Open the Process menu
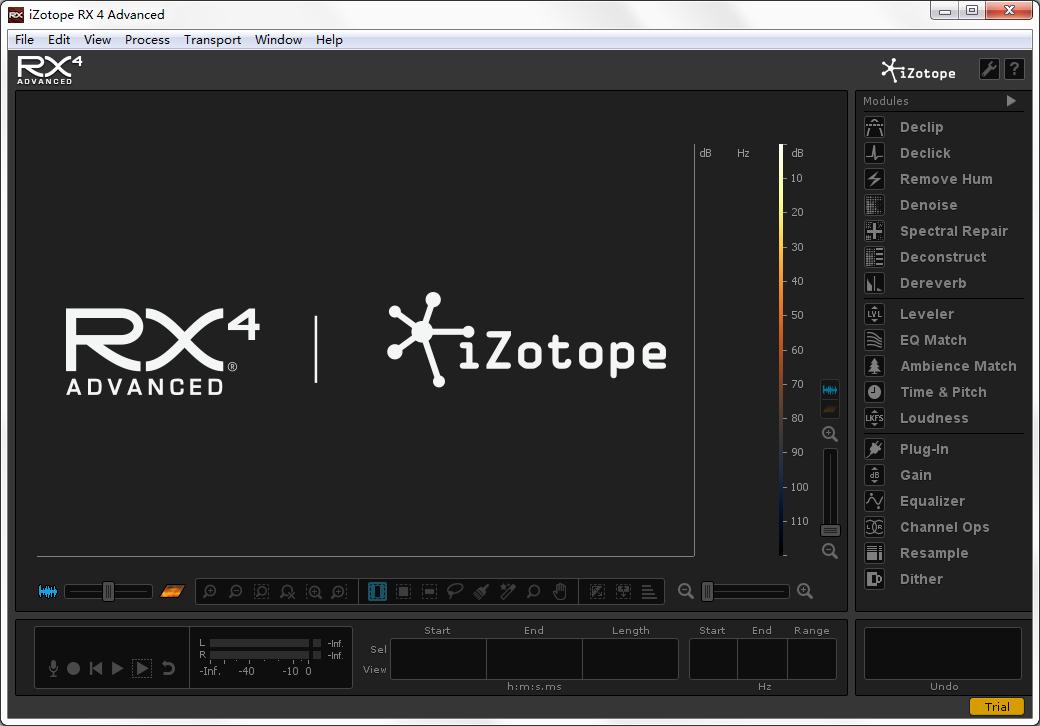 coord(147,40)
